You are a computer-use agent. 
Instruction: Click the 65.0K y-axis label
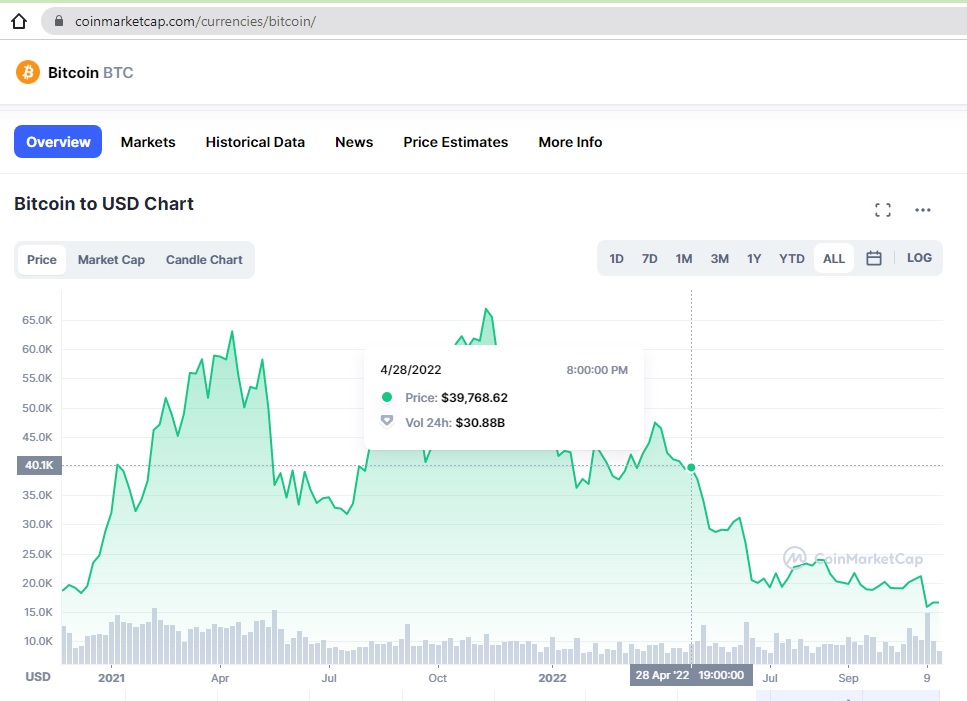coord(37,320)
